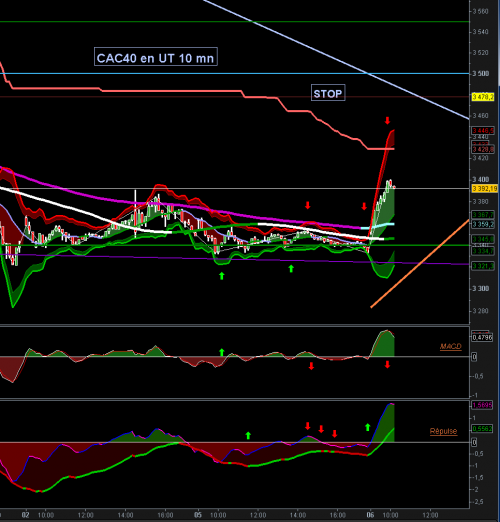This screenshot has height=522, width=500.
Task: Click the orange 3 392,19 current price tag
Action: pyautogui.click(x=485, y=189)
